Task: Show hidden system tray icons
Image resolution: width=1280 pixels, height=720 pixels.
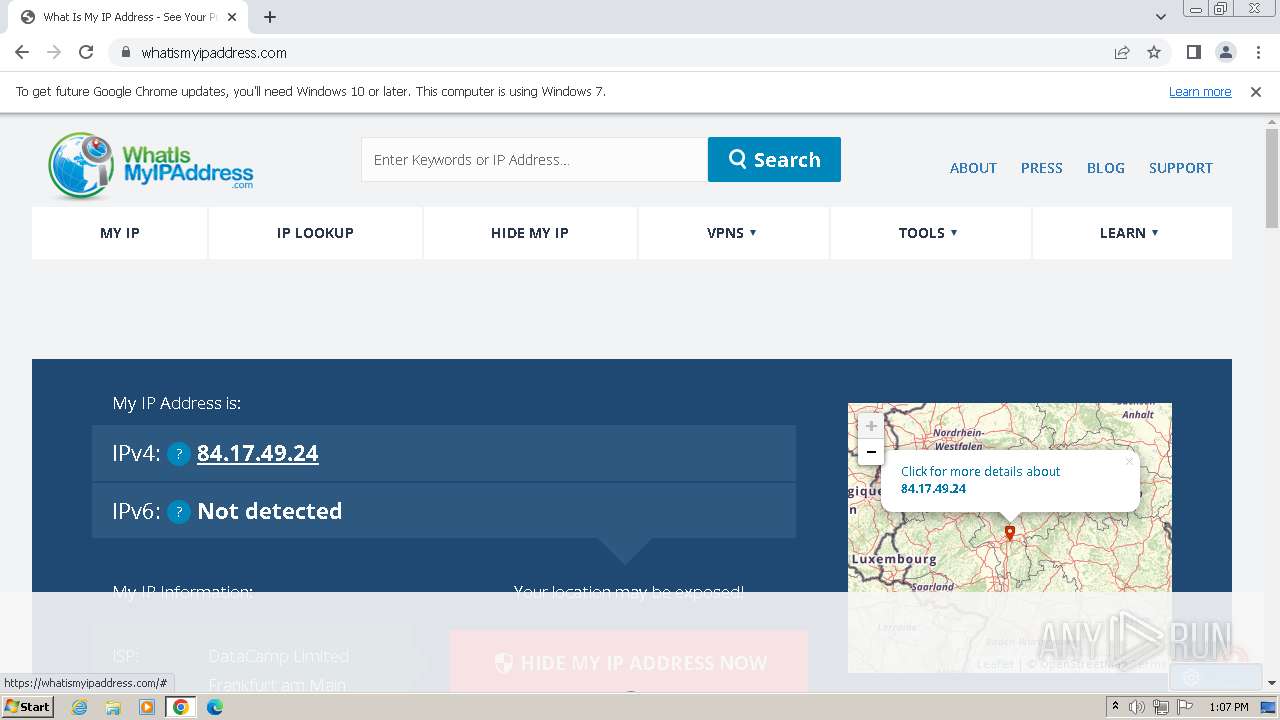Action: pos(1116,707)
